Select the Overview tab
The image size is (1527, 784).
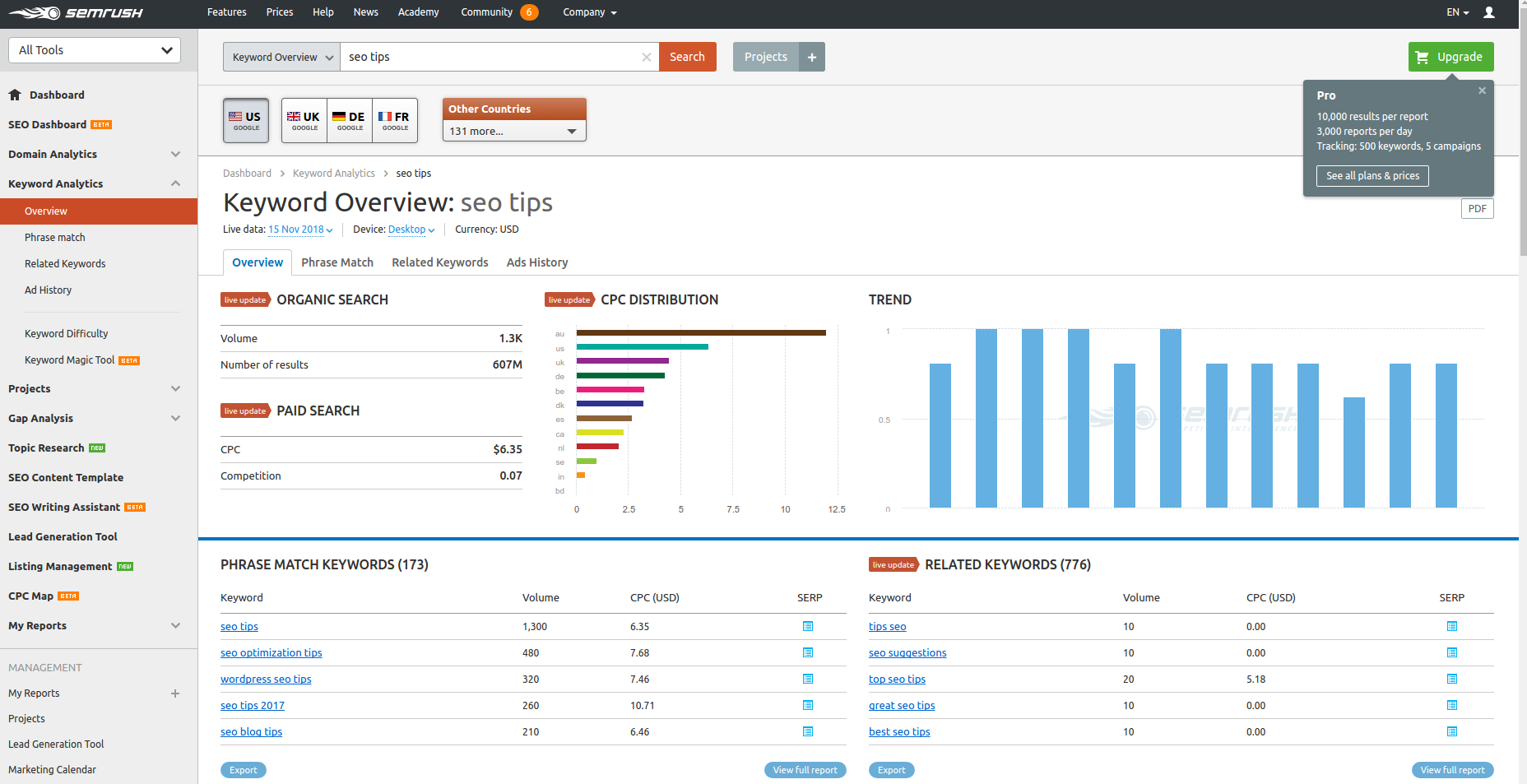(x=258, y=262)
